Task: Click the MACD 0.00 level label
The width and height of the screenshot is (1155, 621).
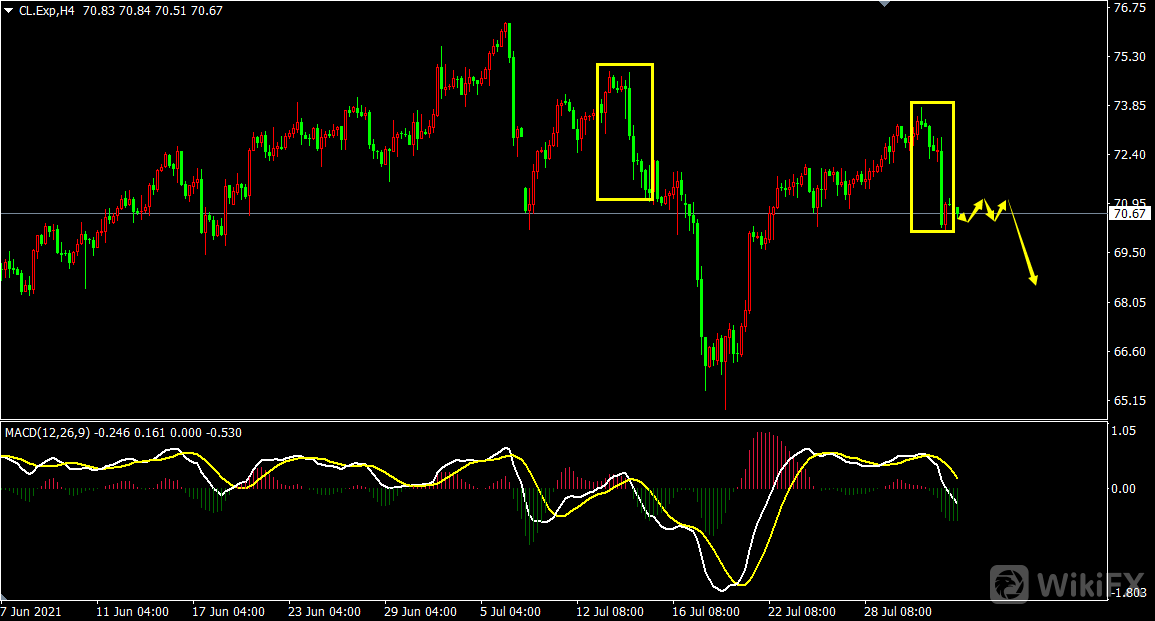Action: 1125,488
